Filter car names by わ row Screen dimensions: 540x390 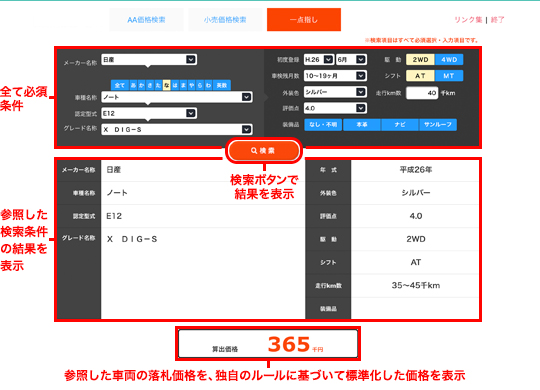click(x=208, y=85)
